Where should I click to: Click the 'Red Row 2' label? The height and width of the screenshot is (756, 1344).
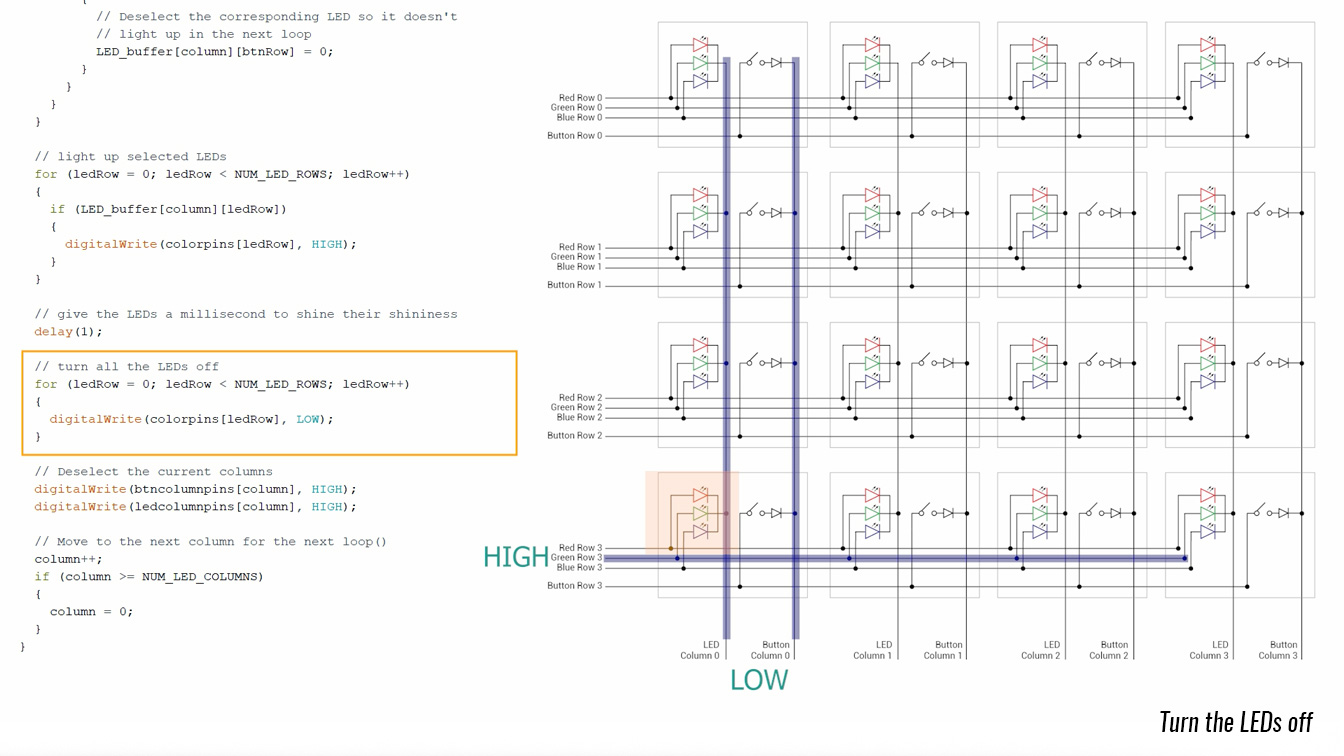580,398
